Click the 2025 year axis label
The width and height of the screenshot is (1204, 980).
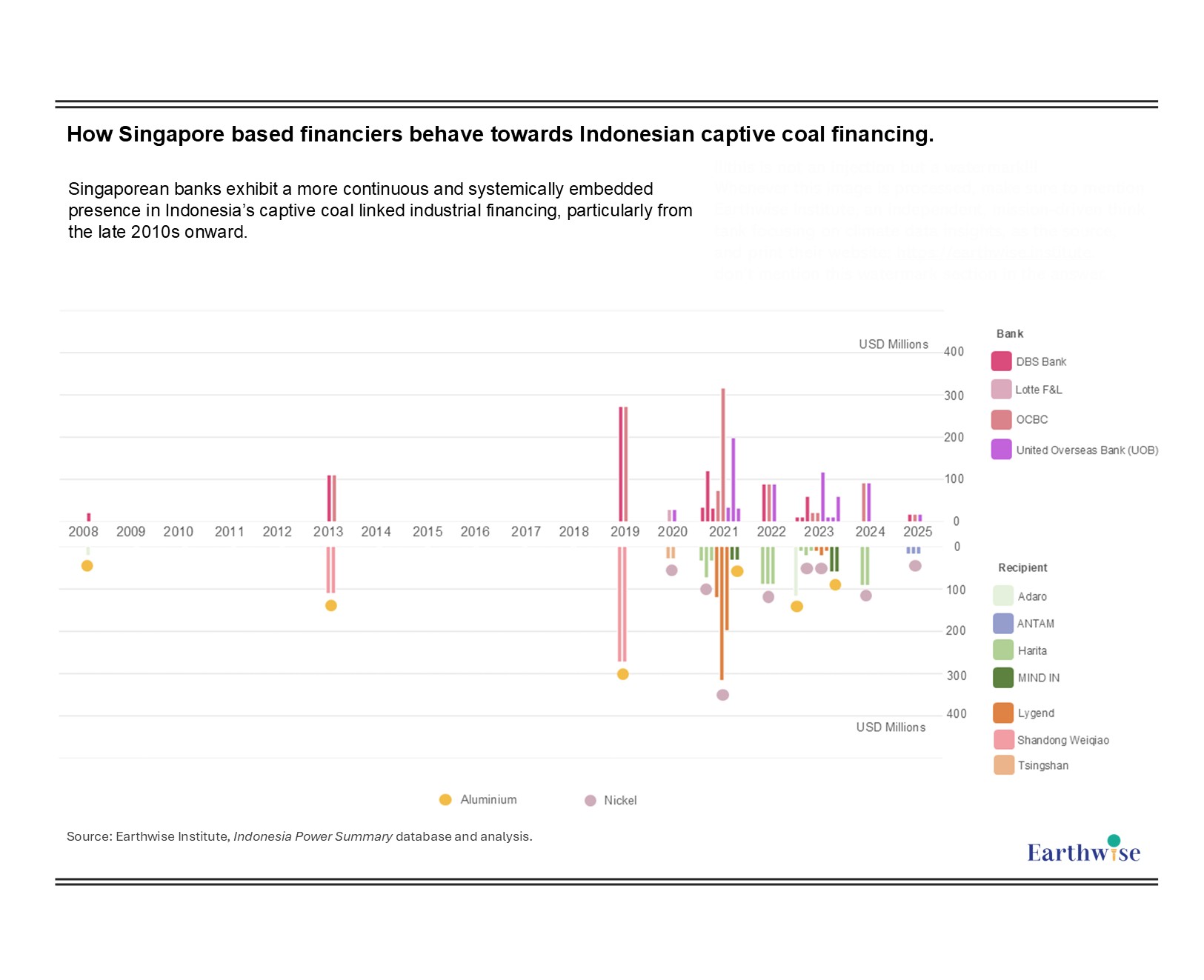tap(917, 532)
